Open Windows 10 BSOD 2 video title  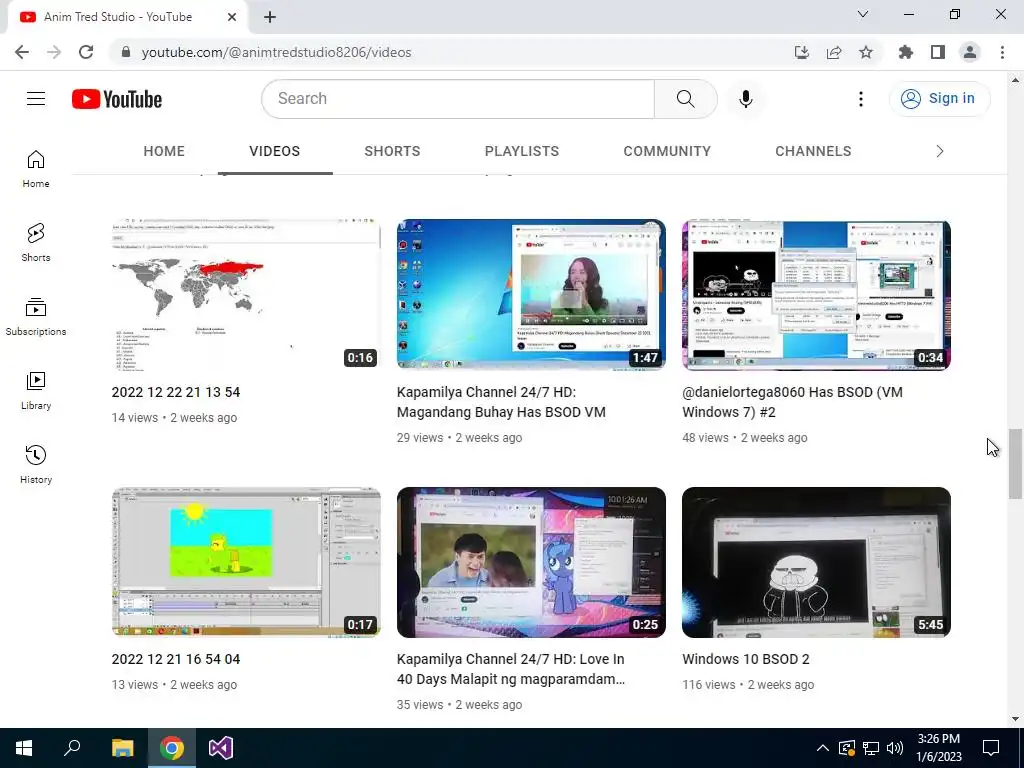click(746, 659)
